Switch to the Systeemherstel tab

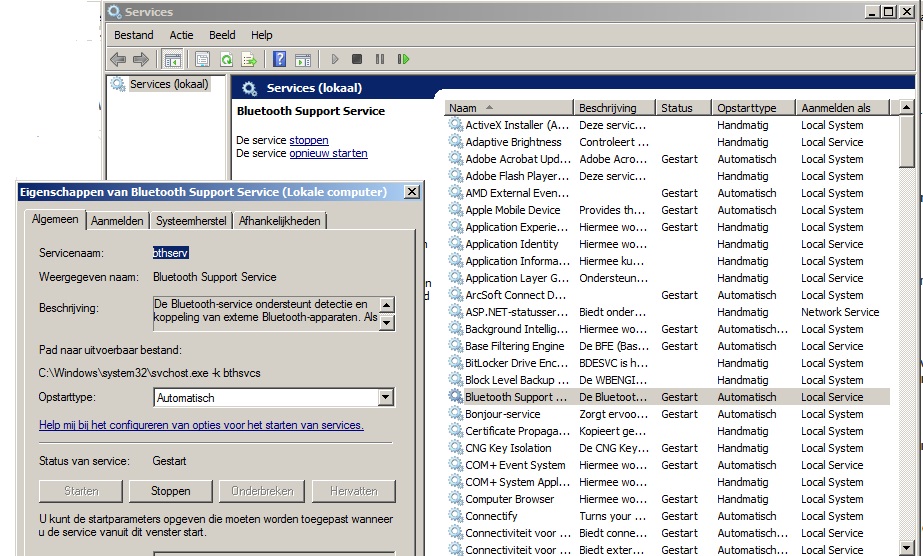(191, 221)
